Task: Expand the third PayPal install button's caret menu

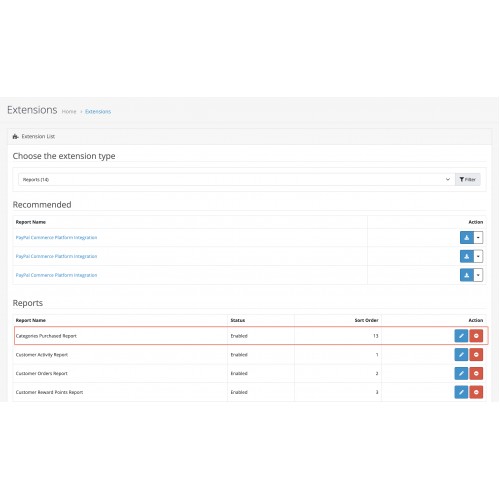Action: 478,275
